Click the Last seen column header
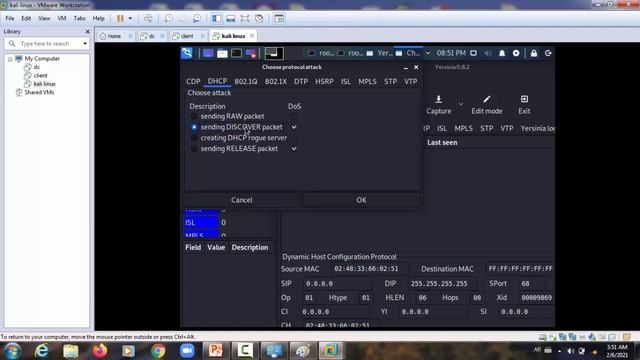This screenshot has height=360, width=640. (x=442, y=142)
